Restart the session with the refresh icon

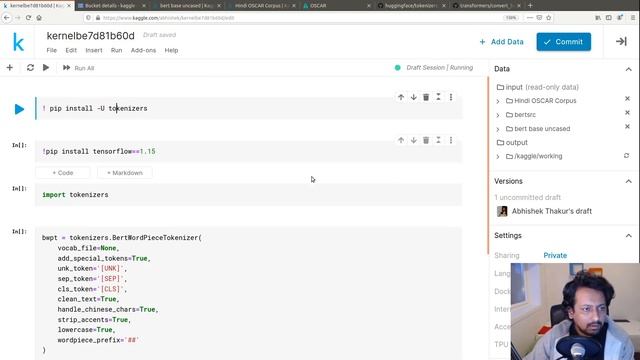(x=30, y=68)
